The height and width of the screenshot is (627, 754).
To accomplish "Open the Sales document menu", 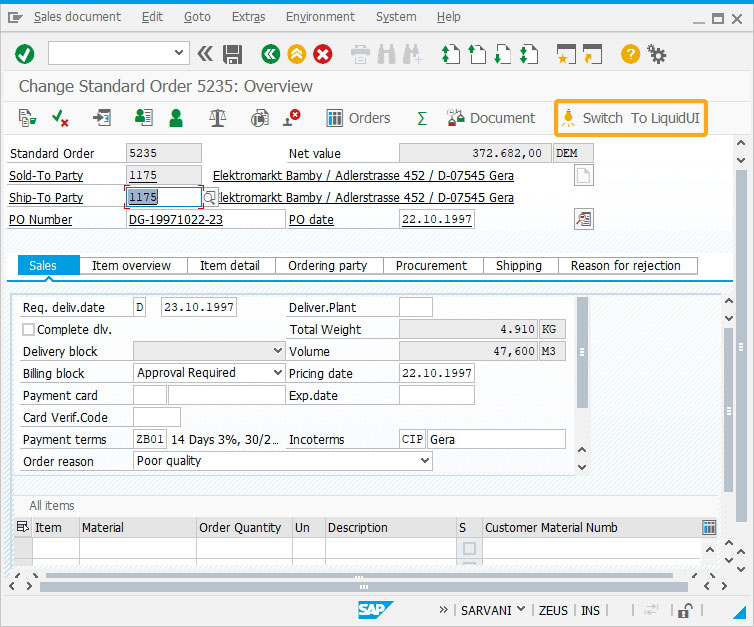I will (x=77, y=17).
